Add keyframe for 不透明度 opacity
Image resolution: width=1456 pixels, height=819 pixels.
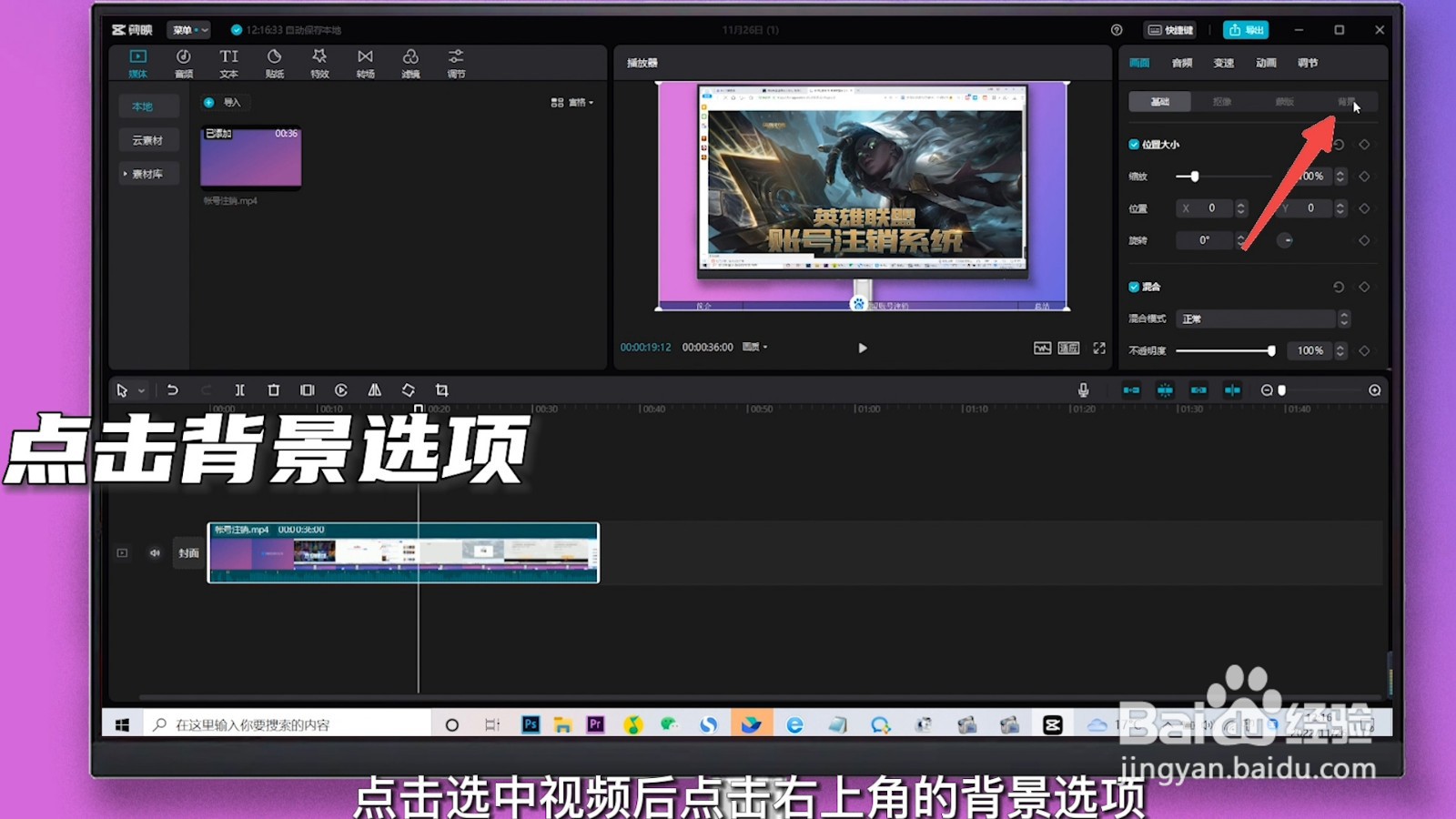(x=1364, y=350)
